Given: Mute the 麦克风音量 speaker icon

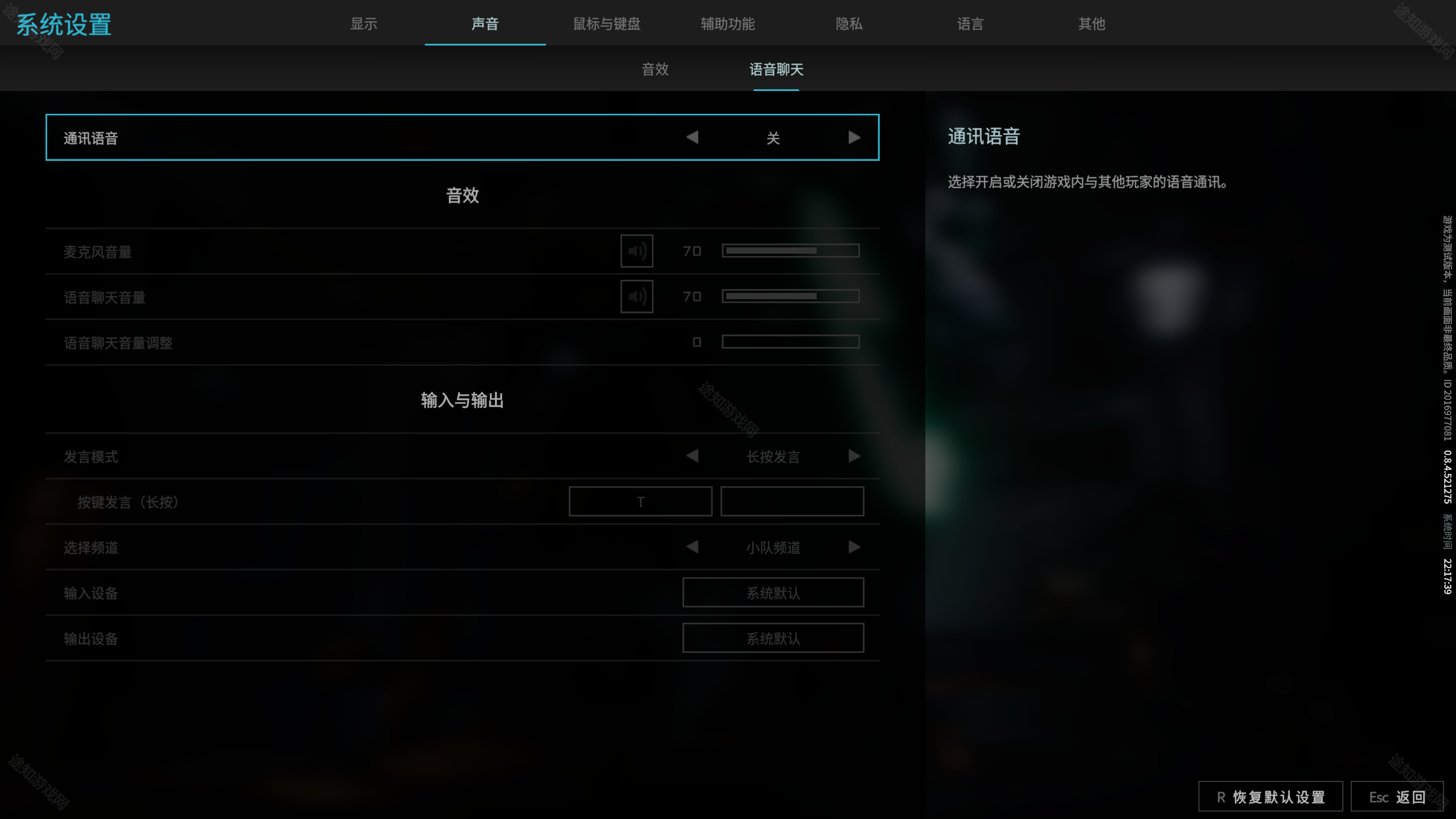Looking at the screenshot, I should (636, 251).
